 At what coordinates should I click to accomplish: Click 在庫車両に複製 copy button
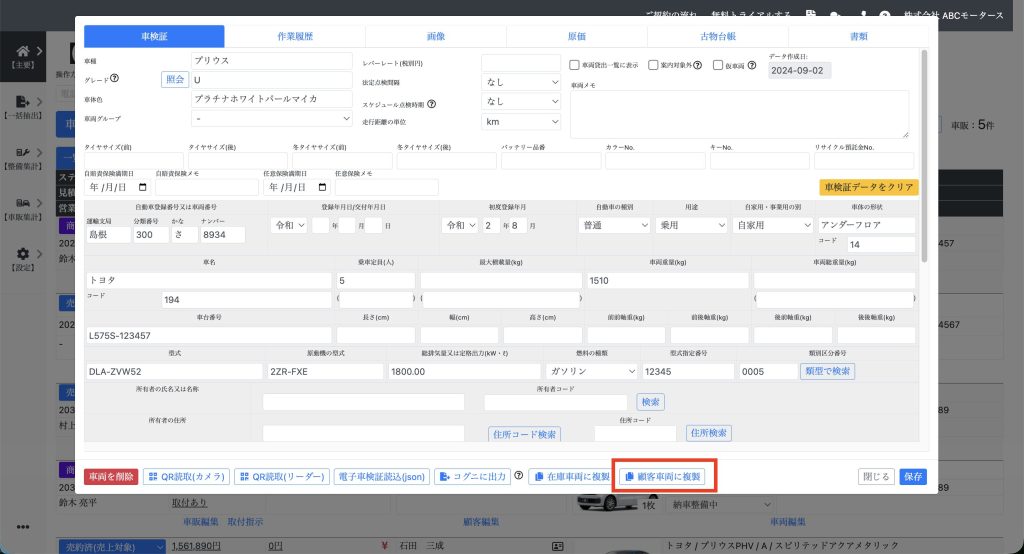(x=569, y=477)
